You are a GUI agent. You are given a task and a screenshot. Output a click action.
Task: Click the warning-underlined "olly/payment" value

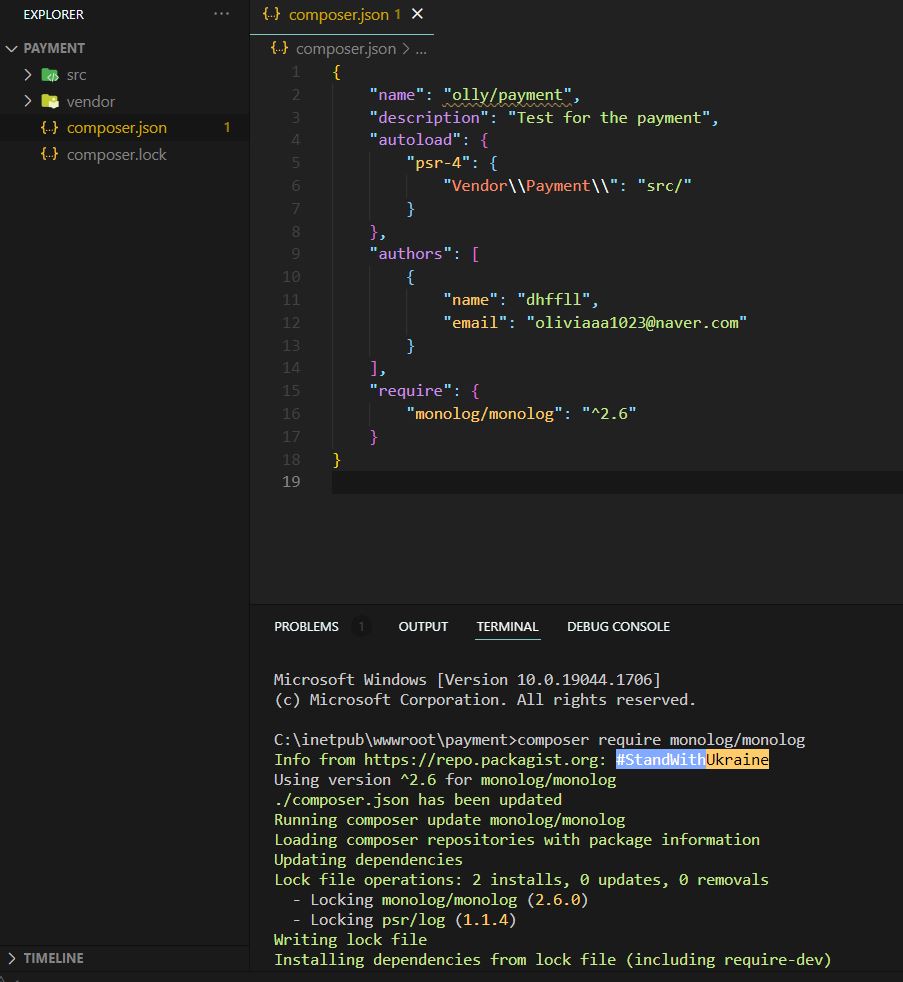click(507, 95)
